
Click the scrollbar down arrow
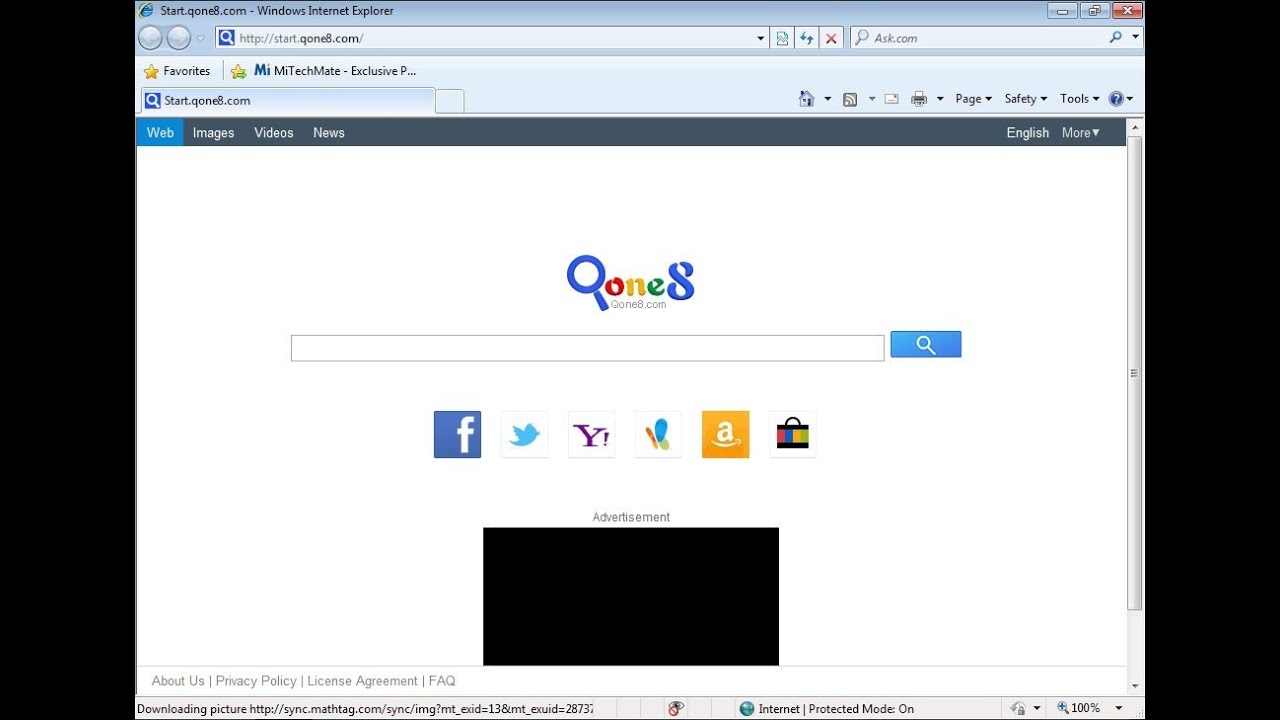tap(1134, 687)
